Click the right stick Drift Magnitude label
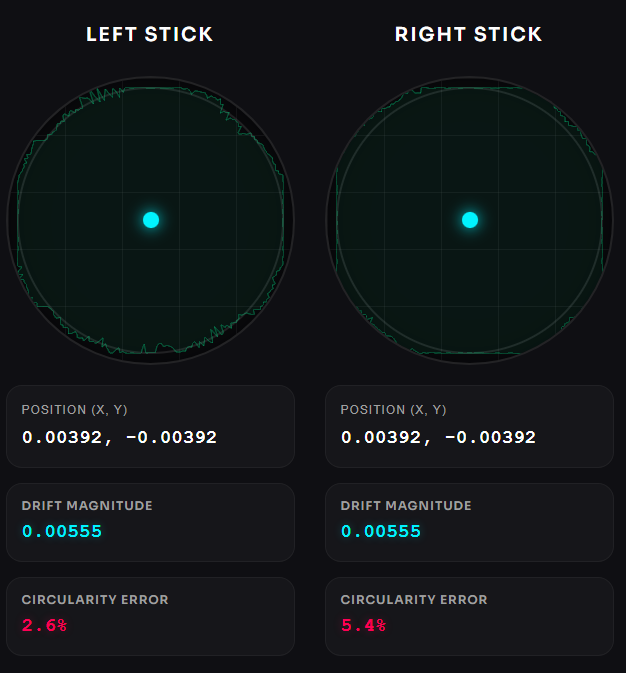This screenshot has width=626, height=673. click(406, 506)
